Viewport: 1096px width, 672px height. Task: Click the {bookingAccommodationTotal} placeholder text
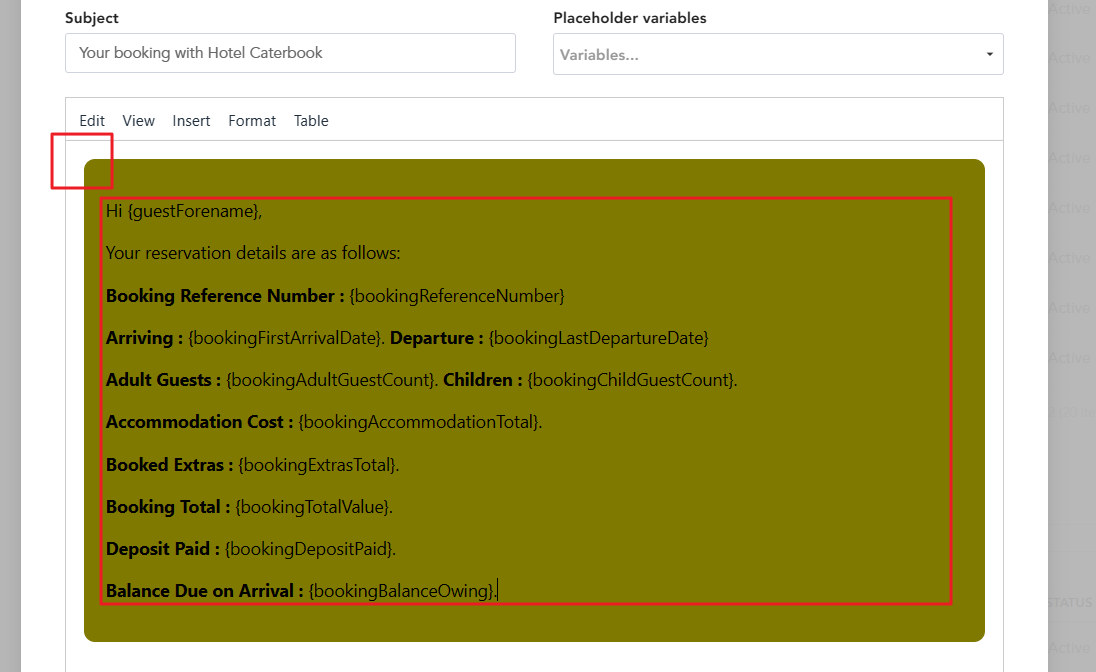coord(418,422)
